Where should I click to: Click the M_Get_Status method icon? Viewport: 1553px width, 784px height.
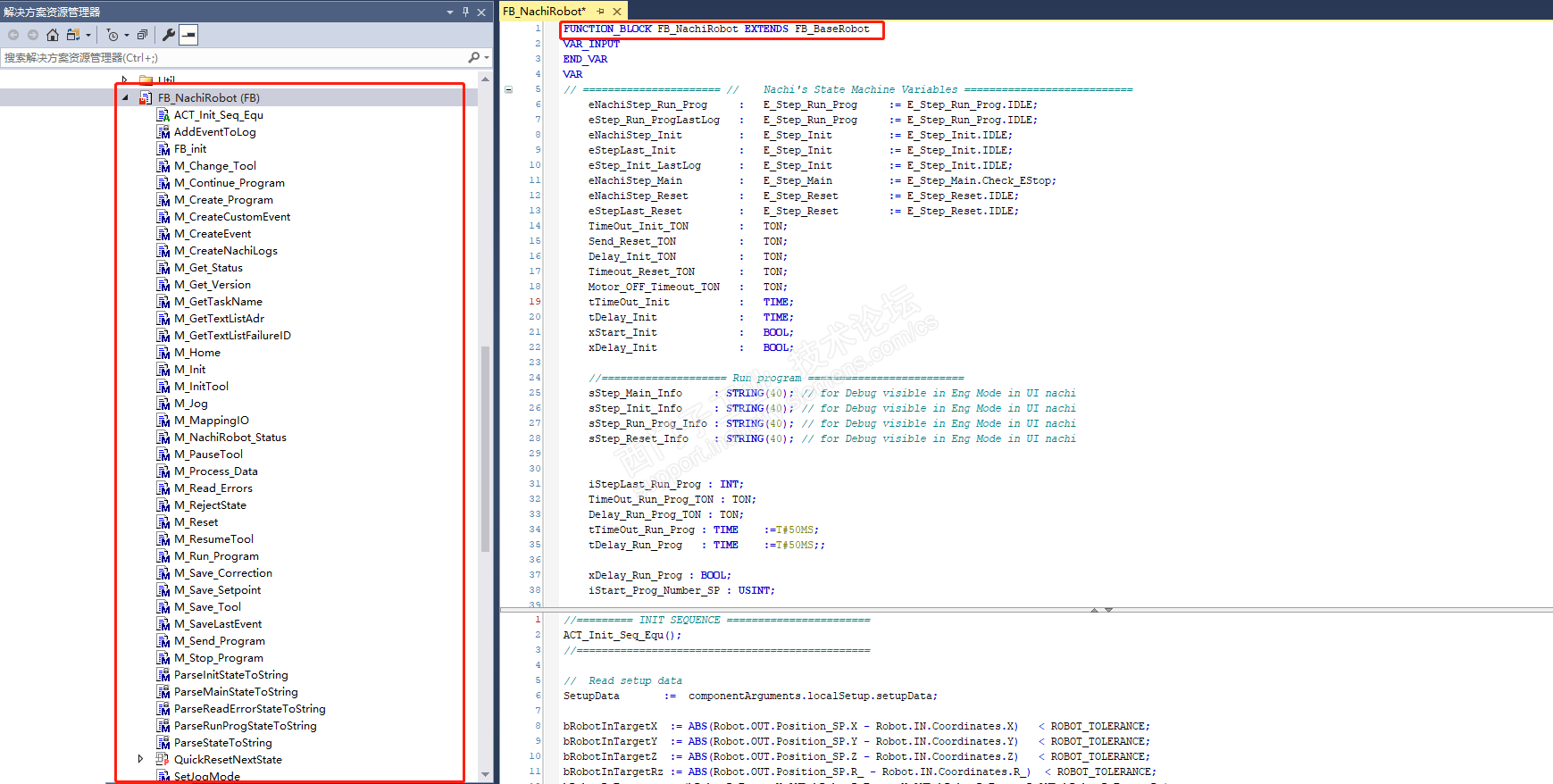(x=163, y=268)
